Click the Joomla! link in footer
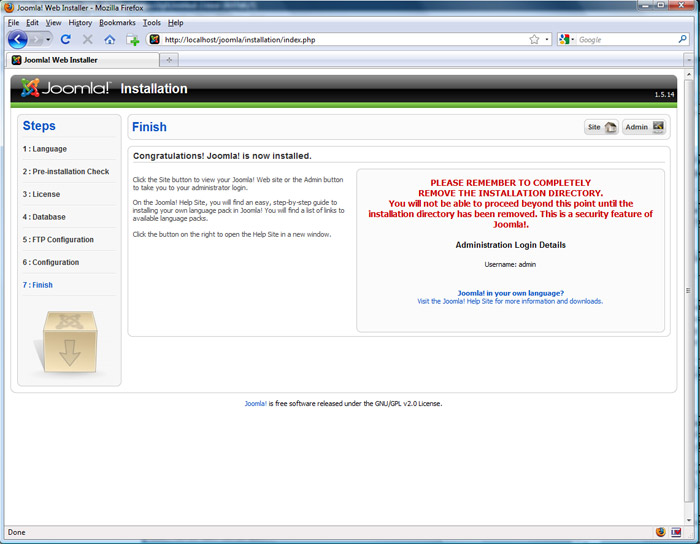700x544 pixels. pos(255,404)
